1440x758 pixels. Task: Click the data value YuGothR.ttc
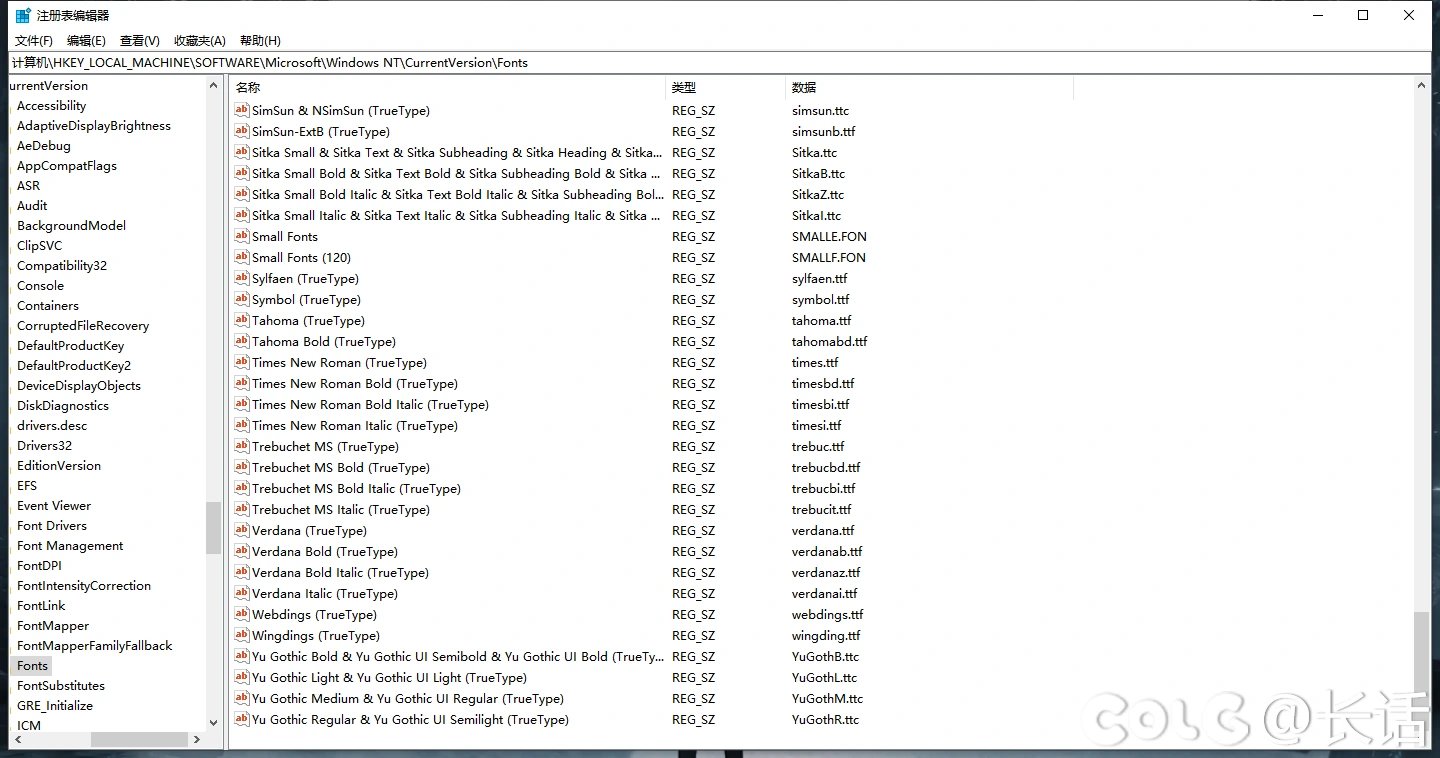pyautogui.click(x=825, y=719)
